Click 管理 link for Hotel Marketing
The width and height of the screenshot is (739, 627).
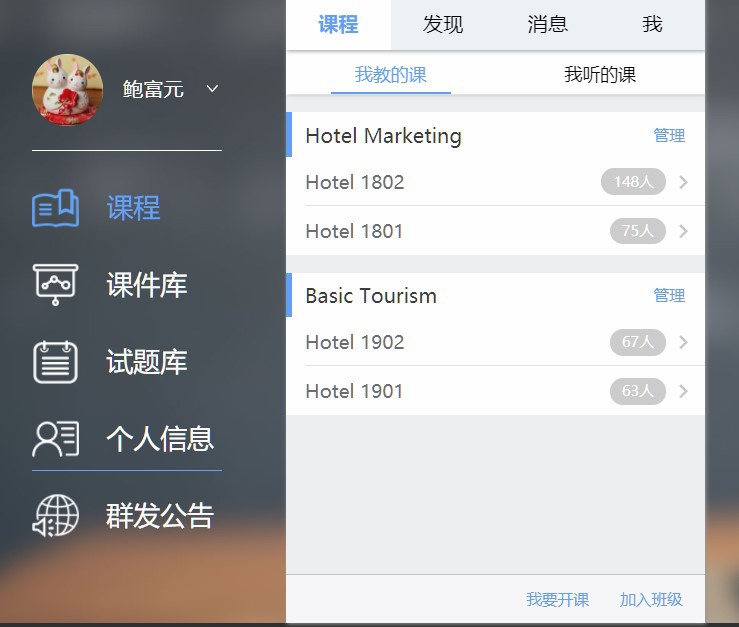click(x=669, y=136)
